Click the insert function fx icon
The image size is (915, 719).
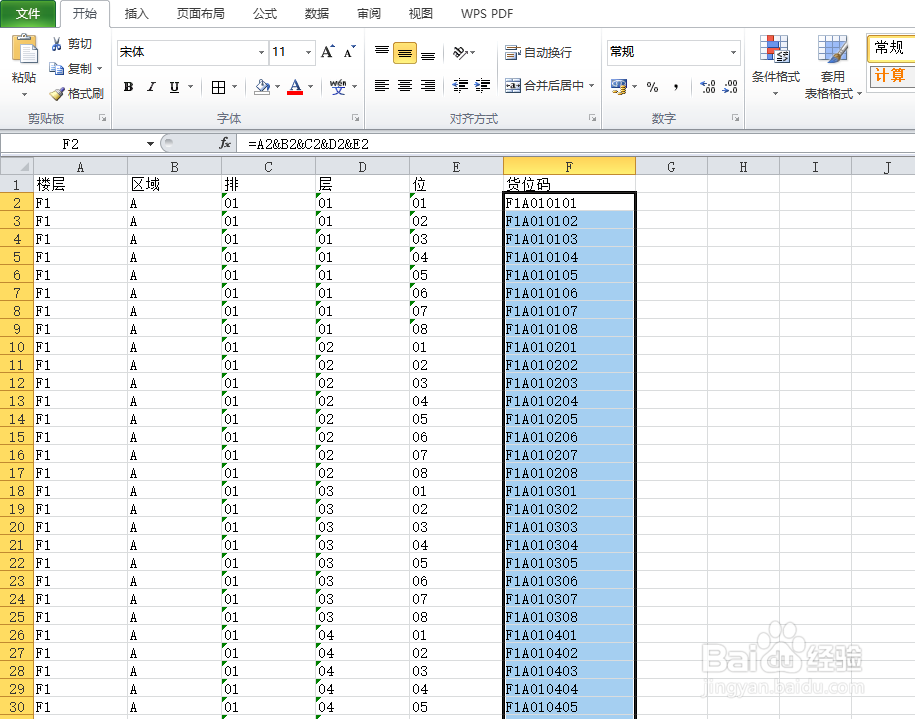pos(225,143)
